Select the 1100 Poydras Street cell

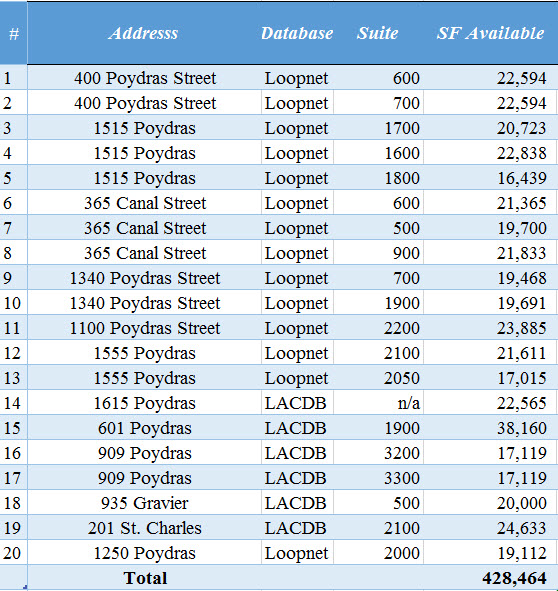point(144,328)
